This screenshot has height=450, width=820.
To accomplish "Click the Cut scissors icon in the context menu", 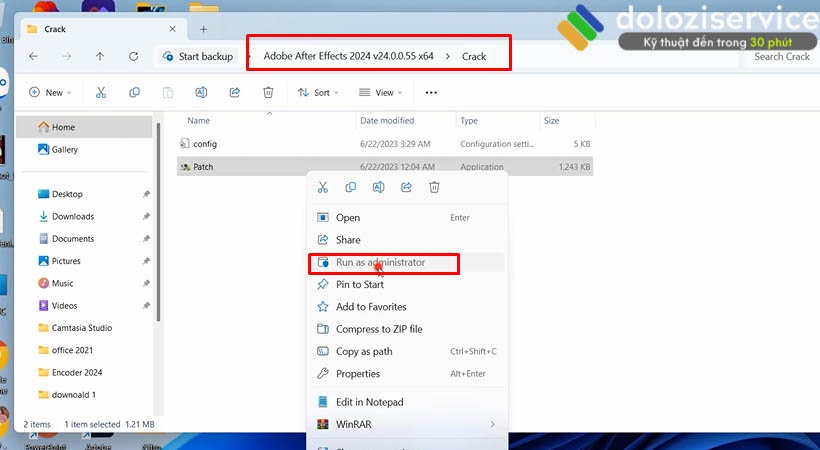I will point(323,187).
